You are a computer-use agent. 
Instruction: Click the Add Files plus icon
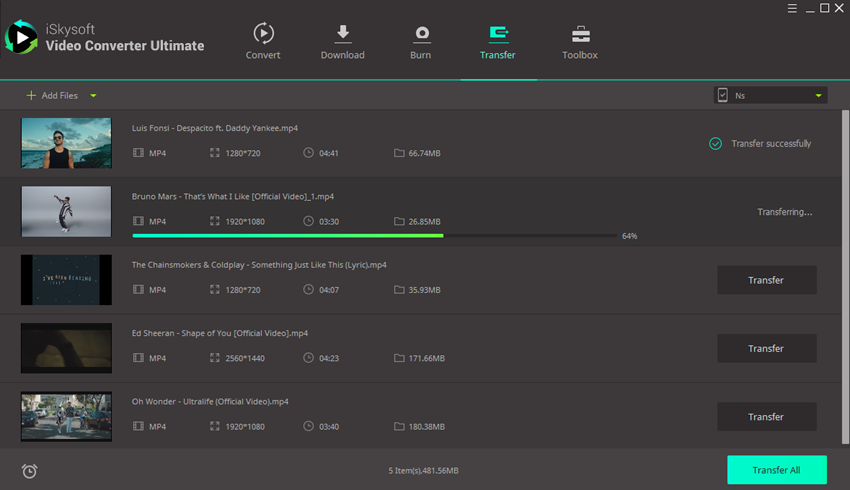click(x=31, y=96)
